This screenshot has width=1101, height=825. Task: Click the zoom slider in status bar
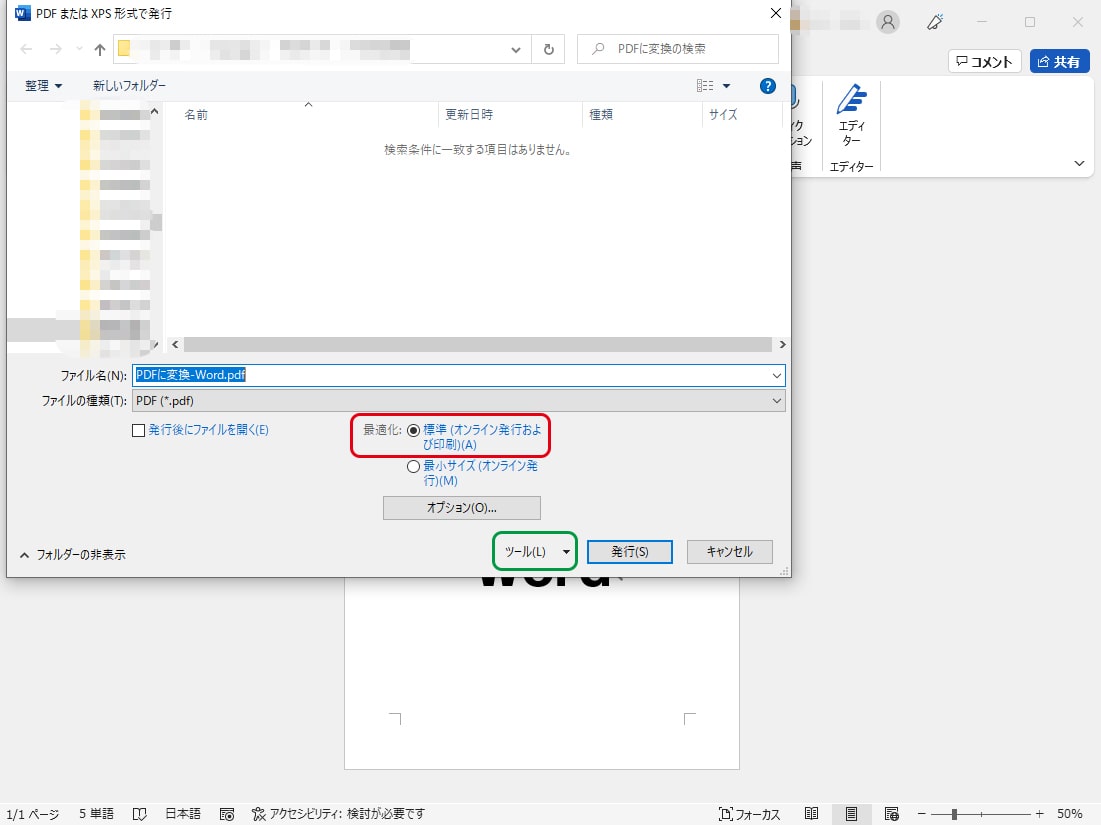pyautogui.click(x=956, y=814)
